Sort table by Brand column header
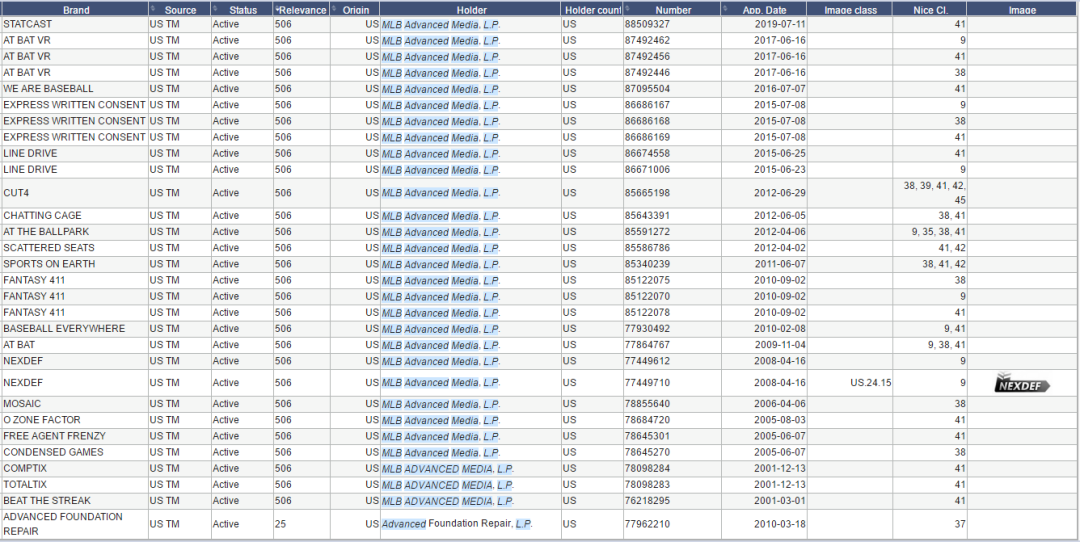Image resolution: width=1080 pixels, height=542 pixels. (74, 10)
